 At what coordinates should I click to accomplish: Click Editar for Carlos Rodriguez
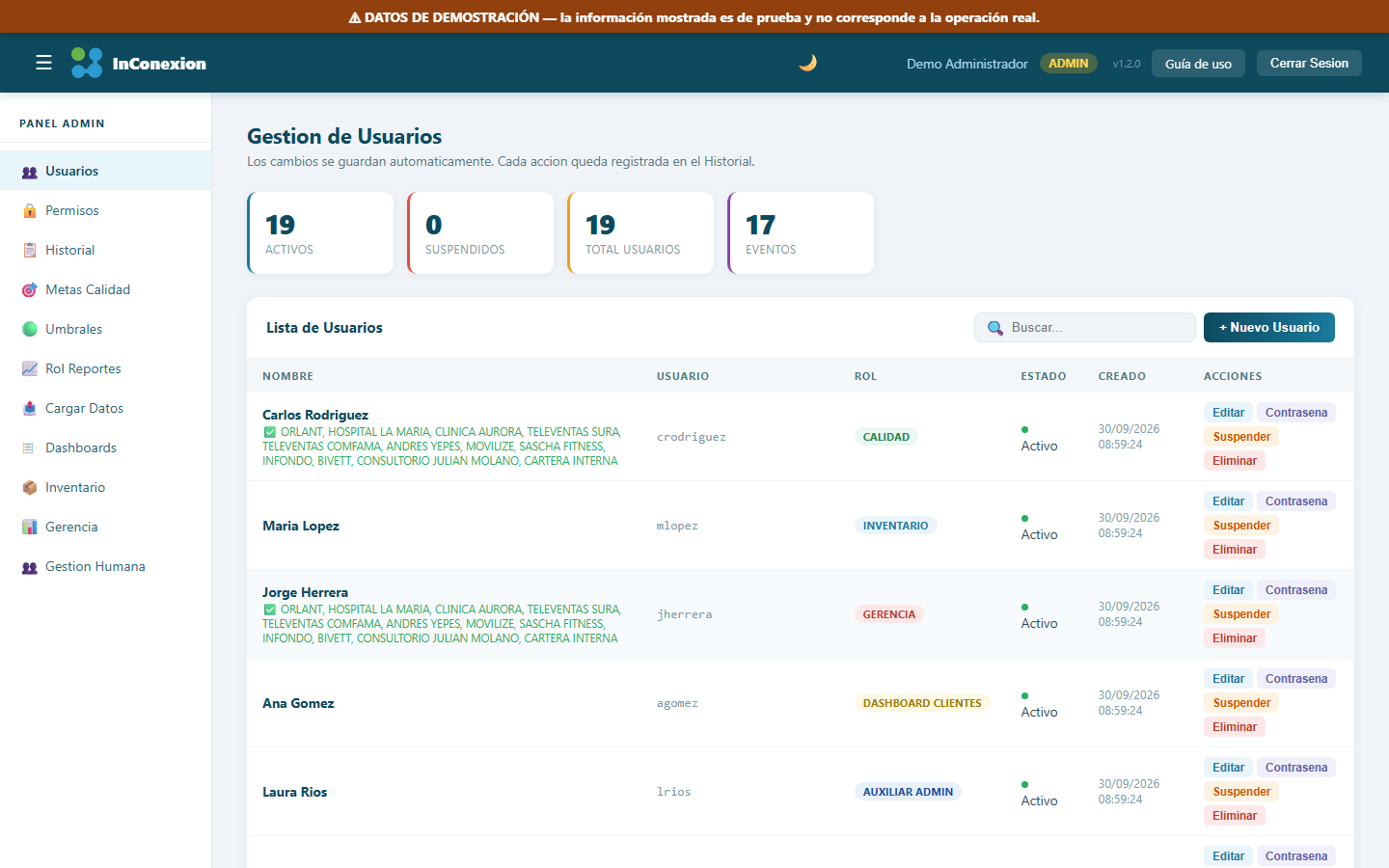coord(1228,413)
